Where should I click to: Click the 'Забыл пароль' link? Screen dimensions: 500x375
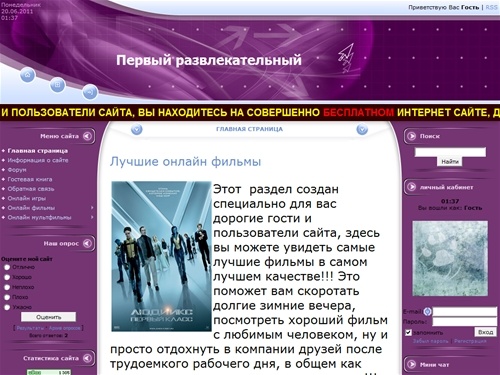point(431,341)
